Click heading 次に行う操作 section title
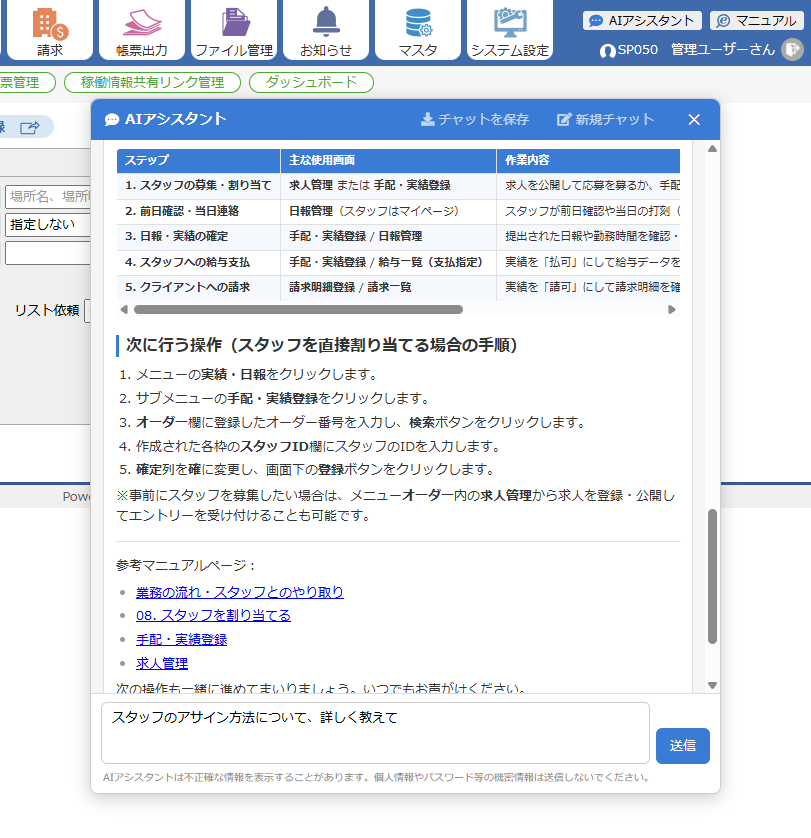811x838 pixels. point(321,345)
